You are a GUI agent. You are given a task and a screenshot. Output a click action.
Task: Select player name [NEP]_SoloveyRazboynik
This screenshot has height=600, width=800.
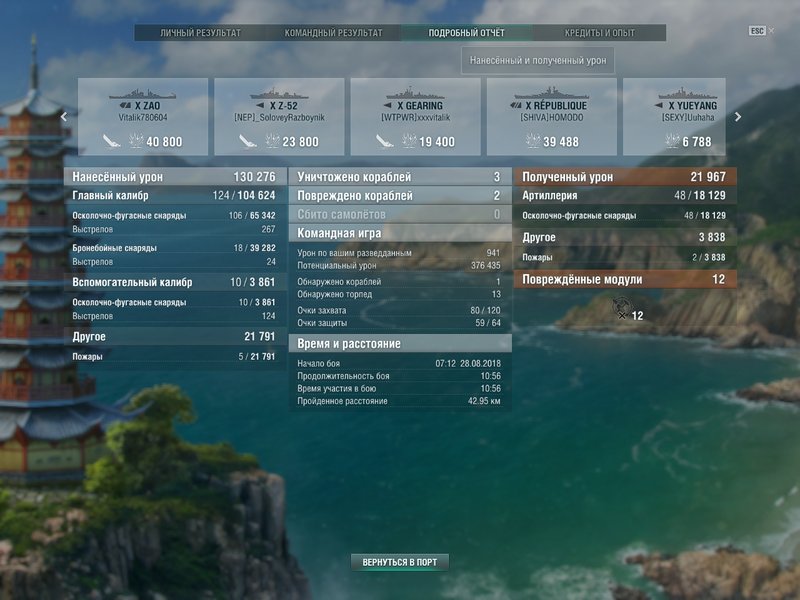[x=279, y=117]
